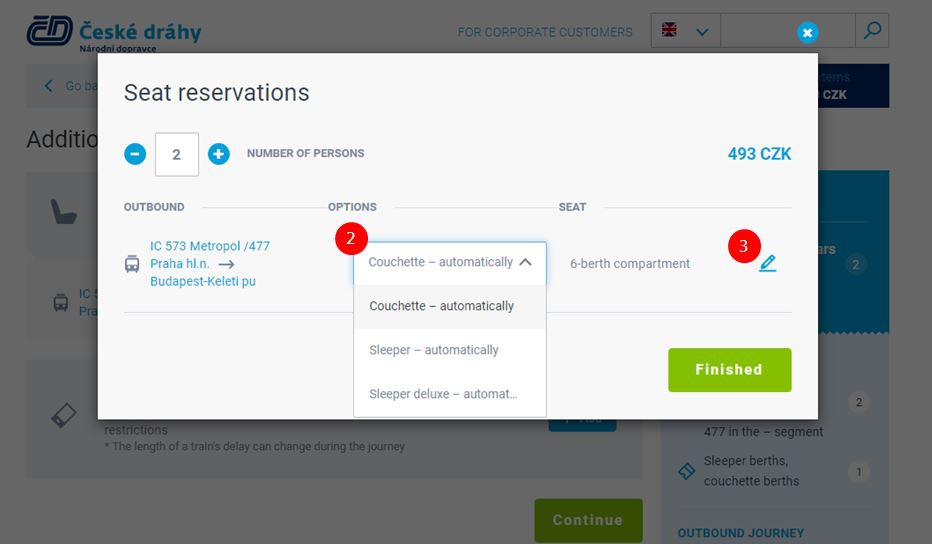Click the České dráhy logo
932x544 pixels.
(x=114, y=33)
